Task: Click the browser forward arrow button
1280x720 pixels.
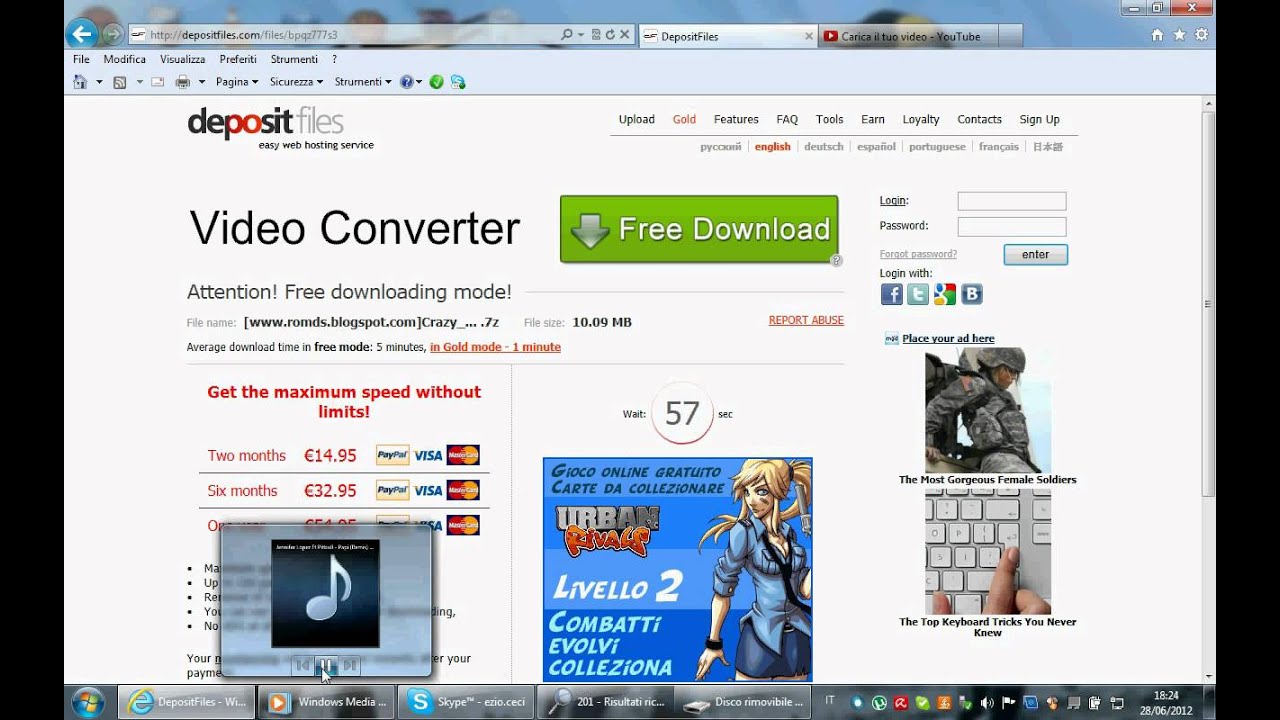Action: point(112,34)
